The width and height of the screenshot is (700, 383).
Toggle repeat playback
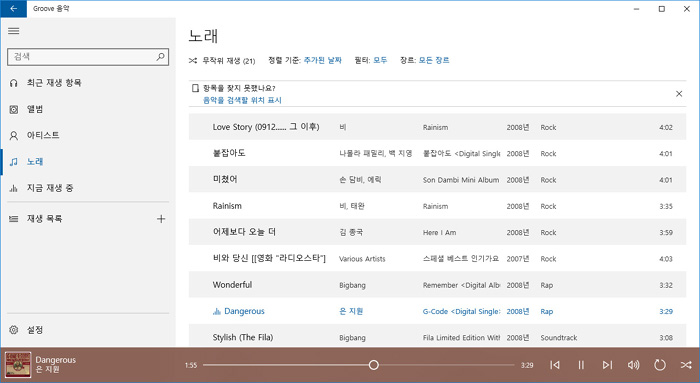coord(659,365)
